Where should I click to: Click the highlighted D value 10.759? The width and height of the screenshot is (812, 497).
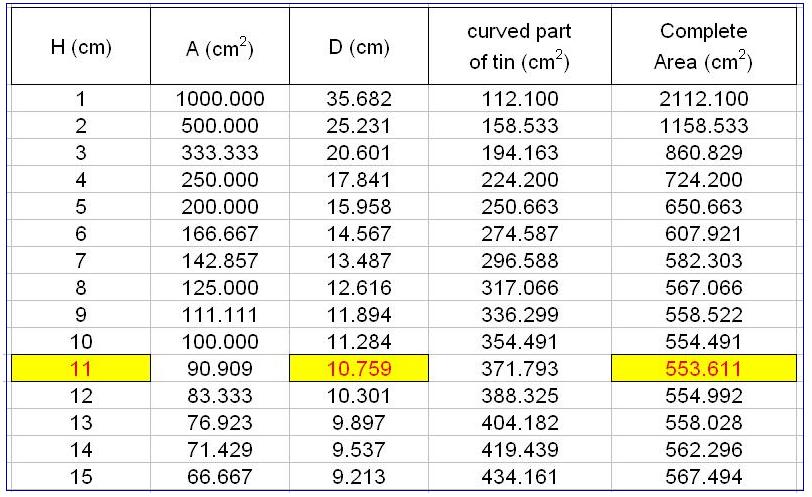pyautogui.click(x=358, y=368)
